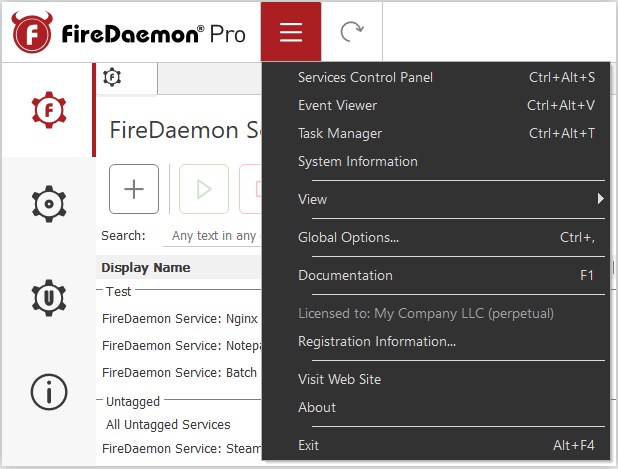Click the View submenu arrow
The height and width of the screenshot is (469, 618).
tap(600, 199)
